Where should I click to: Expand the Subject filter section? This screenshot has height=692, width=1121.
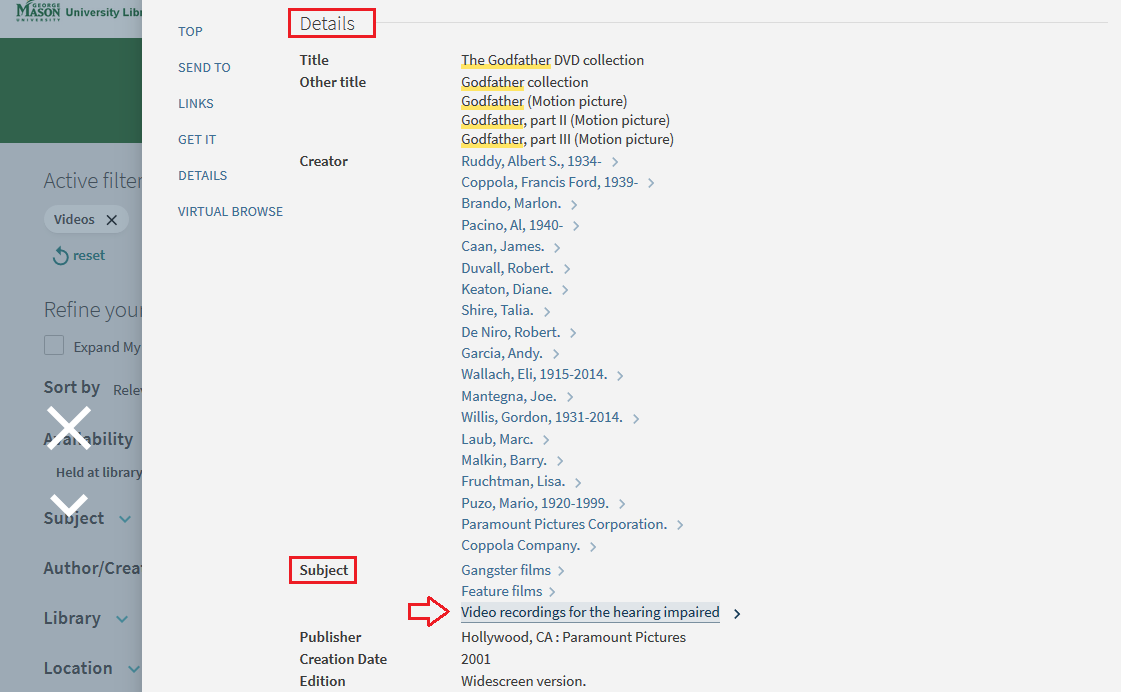(x=125, y=519)
